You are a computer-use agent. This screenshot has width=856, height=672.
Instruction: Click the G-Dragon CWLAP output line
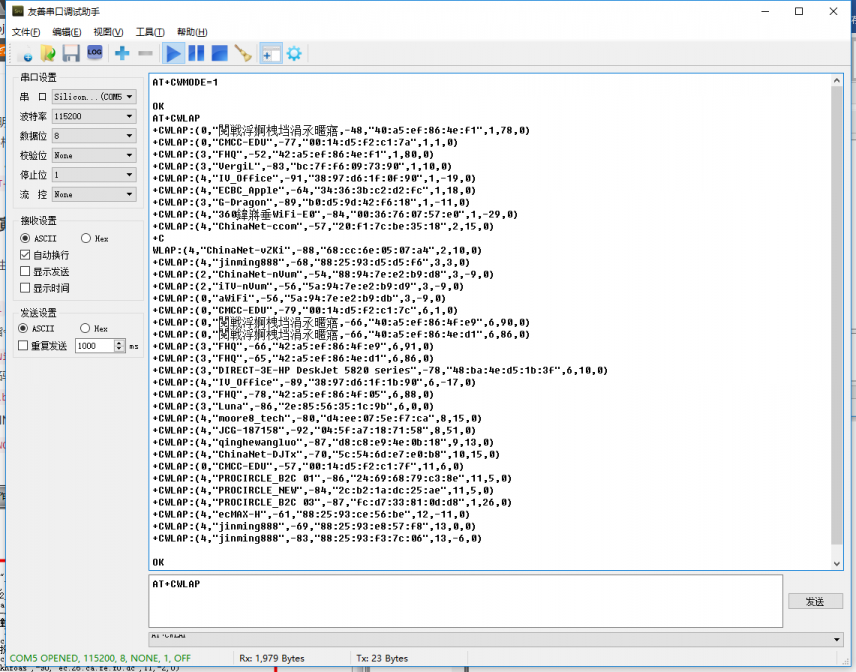click(311, 203)
